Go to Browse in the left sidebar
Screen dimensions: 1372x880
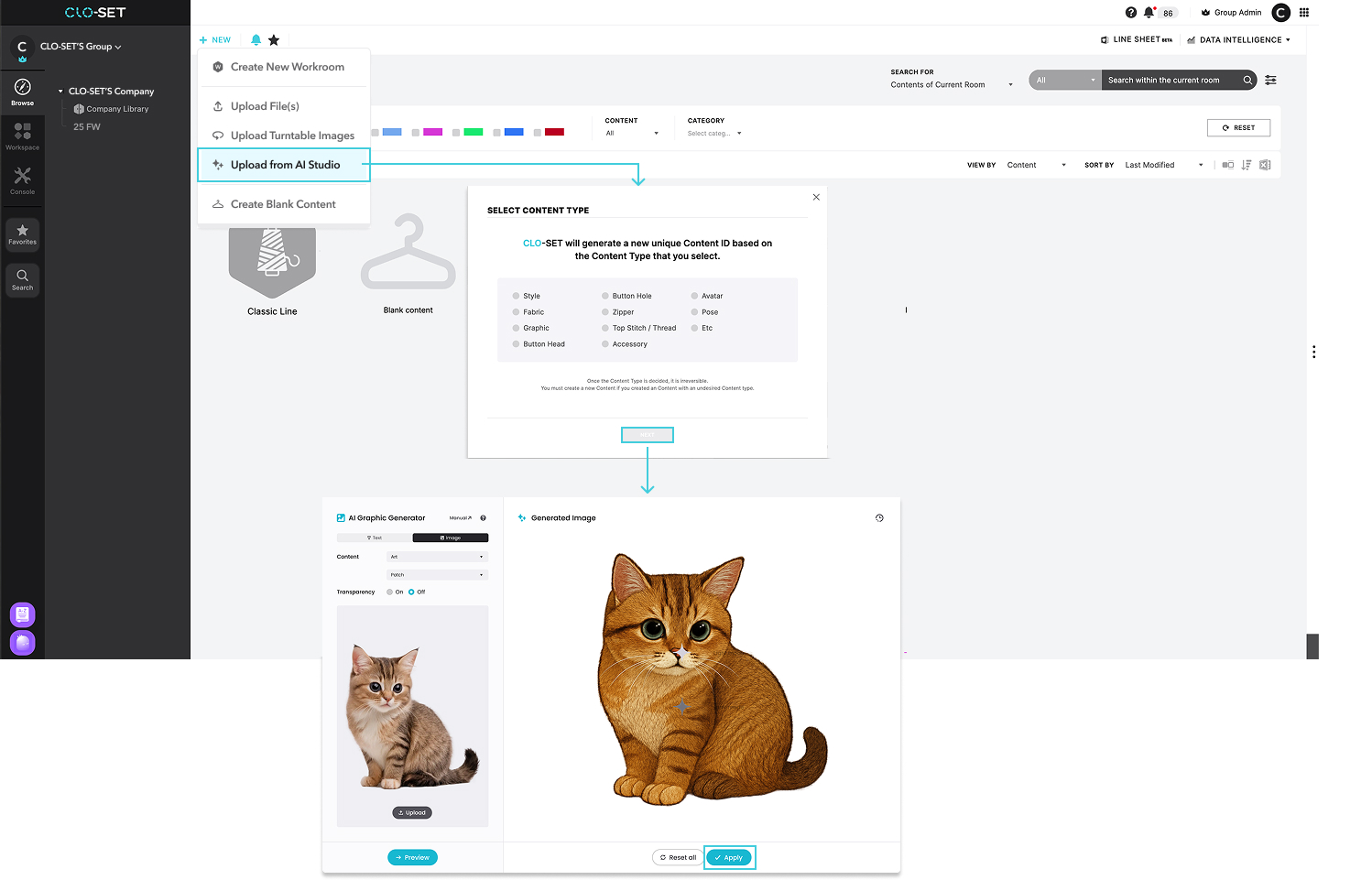point(22,92)
